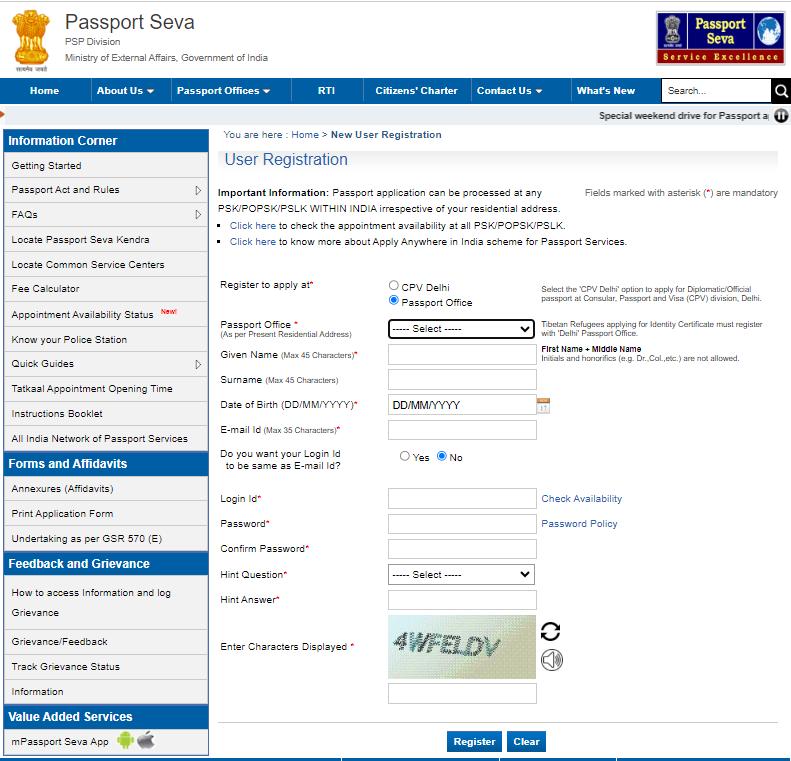Open the Citizens' Charter menu item

pyautogui.click(x=416, y=91)
